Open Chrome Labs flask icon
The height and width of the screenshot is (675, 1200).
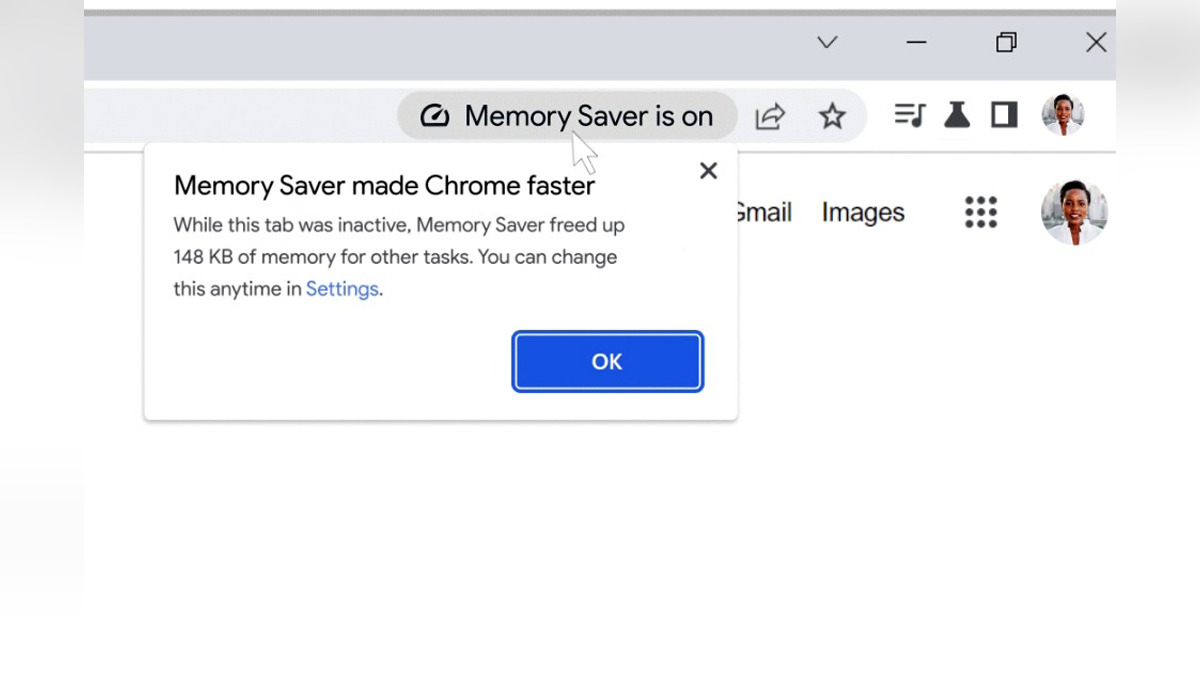(x=957, y=115)
